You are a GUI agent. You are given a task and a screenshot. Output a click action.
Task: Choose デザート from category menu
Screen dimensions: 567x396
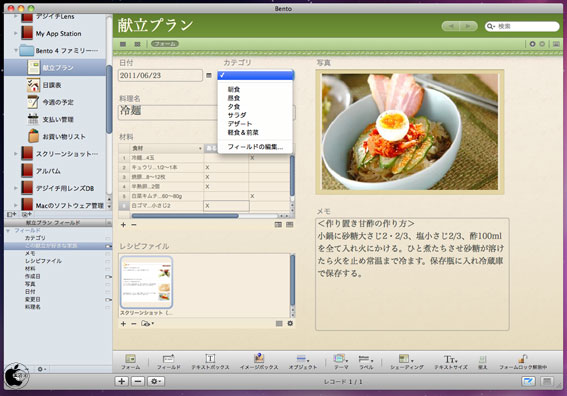click(x=255, y=124)
